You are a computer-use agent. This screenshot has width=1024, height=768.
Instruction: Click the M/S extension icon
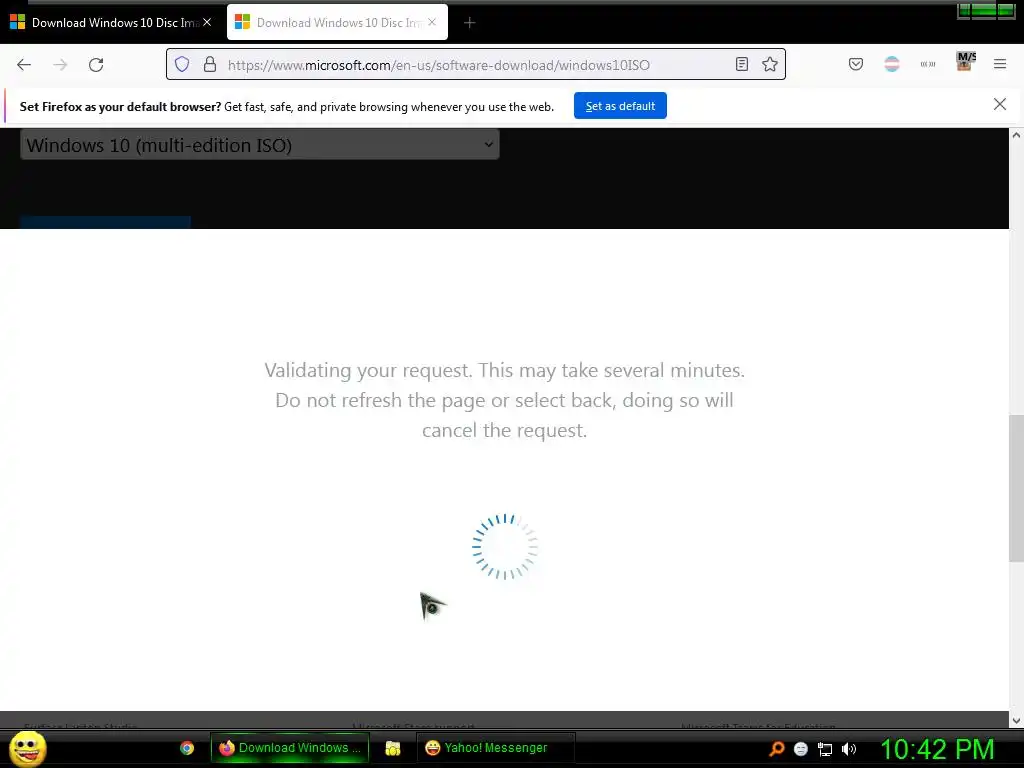pos(965,62)
